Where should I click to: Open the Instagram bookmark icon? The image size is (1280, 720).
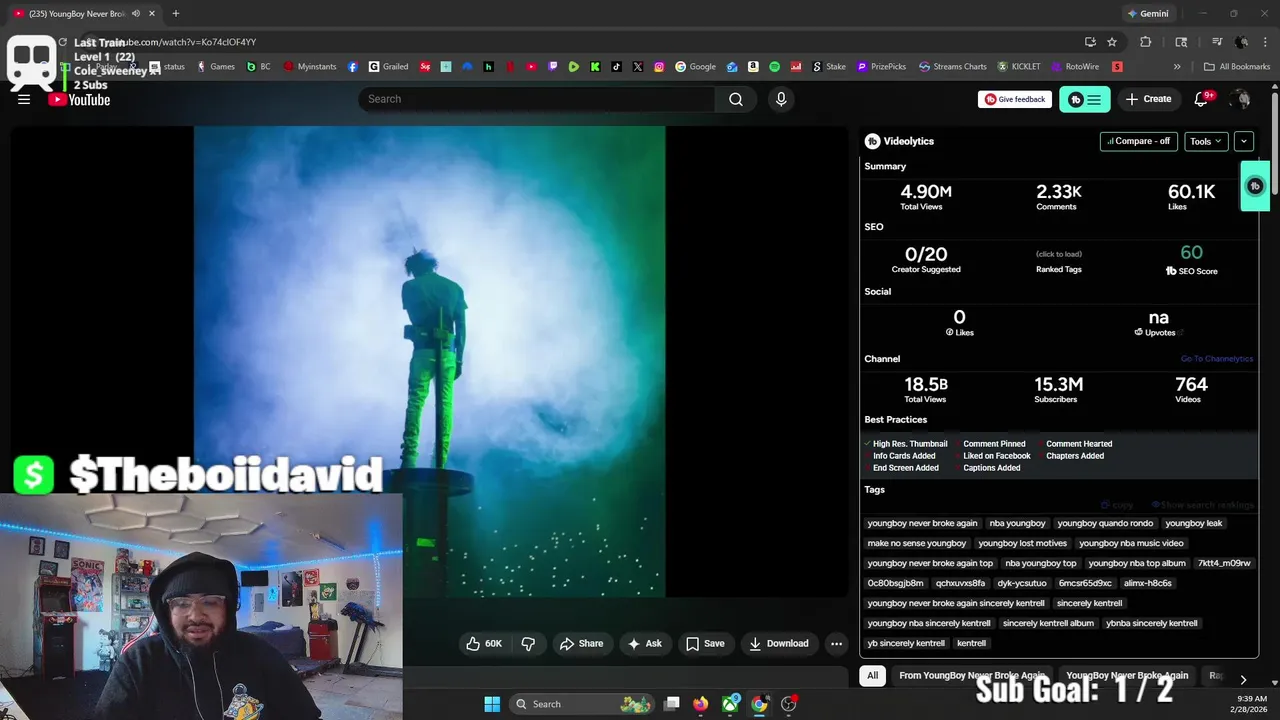tap(659, 67)
